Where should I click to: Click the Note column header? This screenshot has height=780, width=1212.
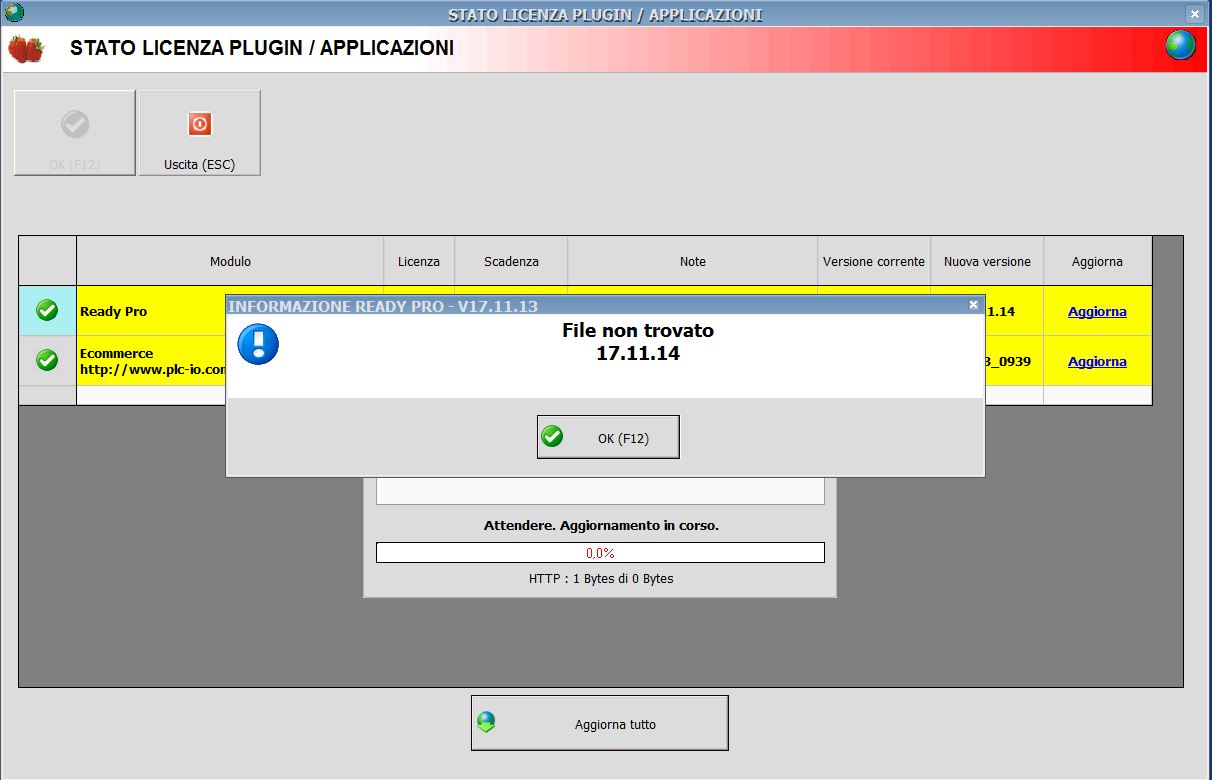pyautogui.click(x=693, y=261)
